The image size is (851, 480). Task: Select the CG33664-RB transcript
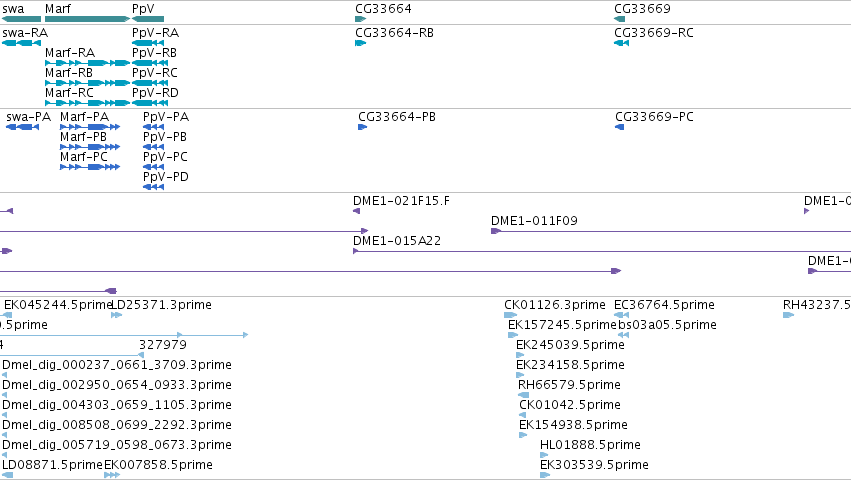360,43
